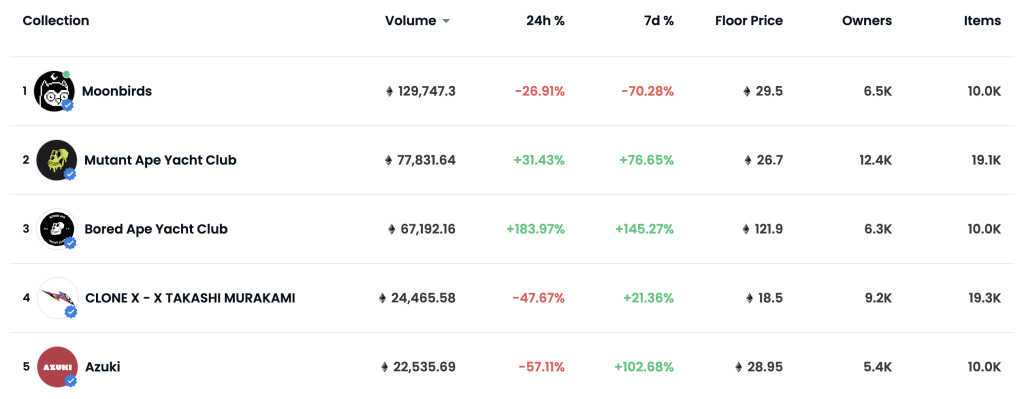1024x399 pixels.
Task: Select the Floor Price column header
Action: [x=749, y=21]
